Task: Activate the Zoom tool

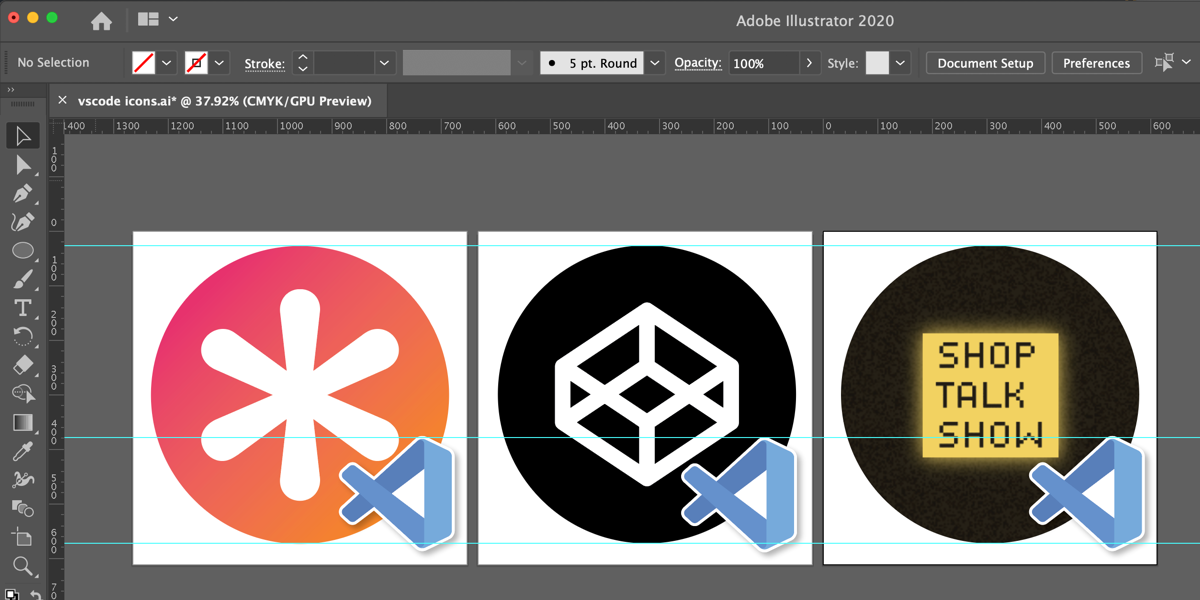Action: coord(23,567)
